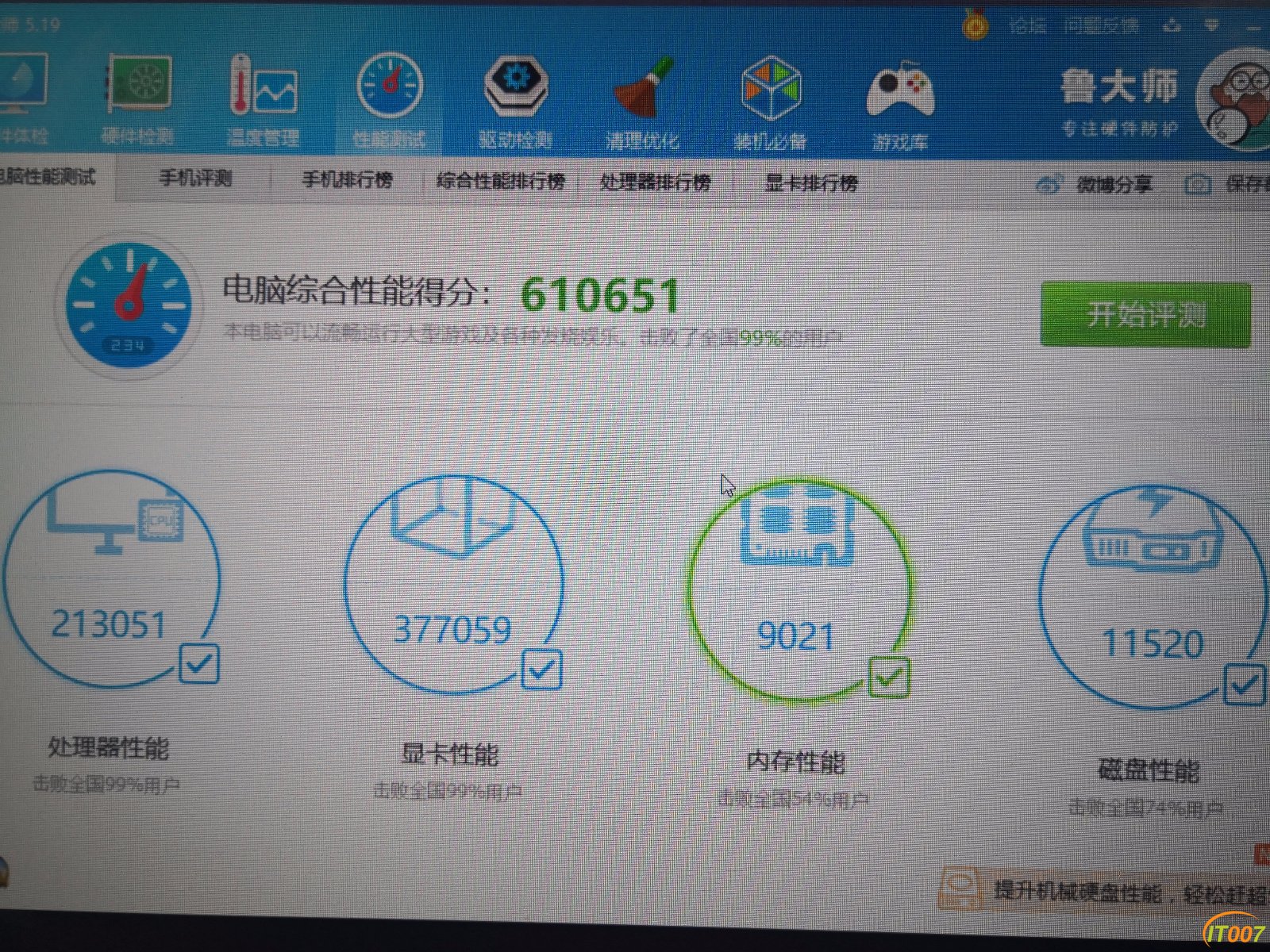Click the large blue speedometer score icon
Viewport: 1270px width, 952px height.
tap(129, 307)
